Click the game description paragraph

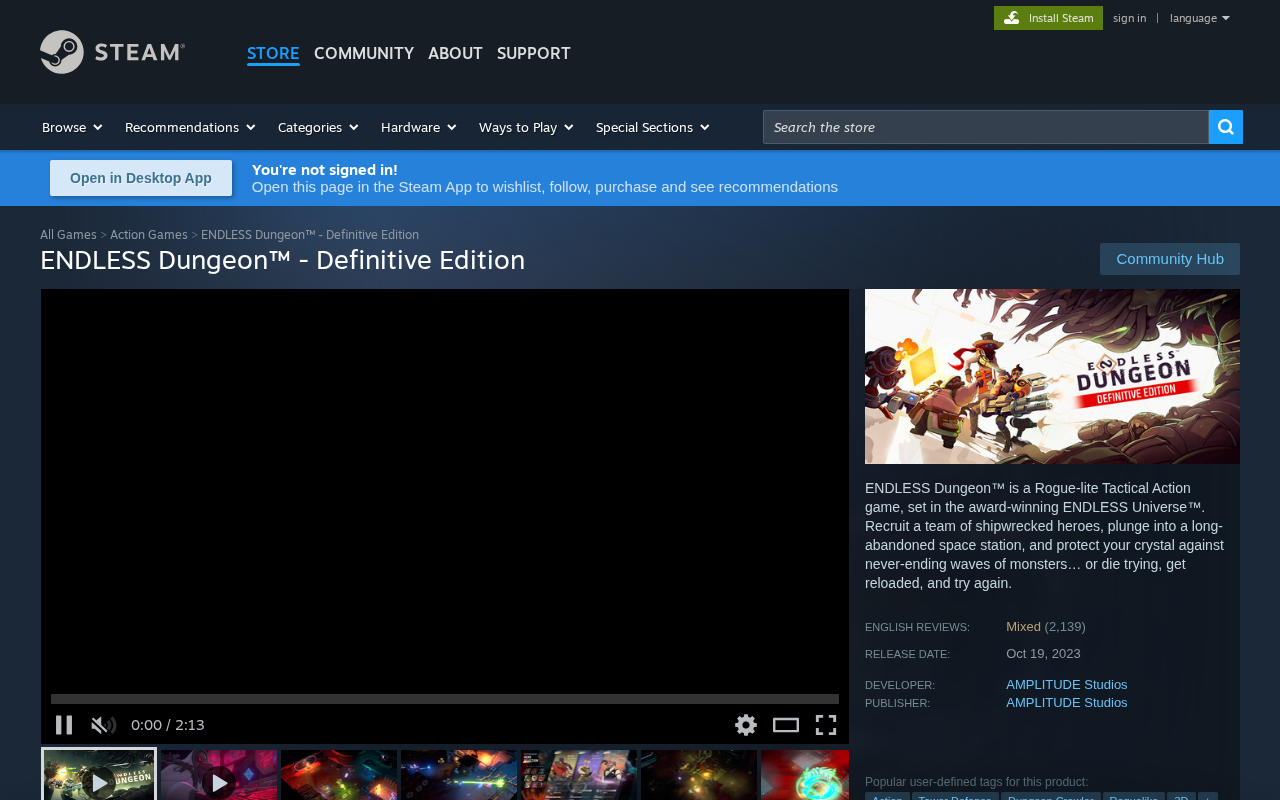(1045, 536)
